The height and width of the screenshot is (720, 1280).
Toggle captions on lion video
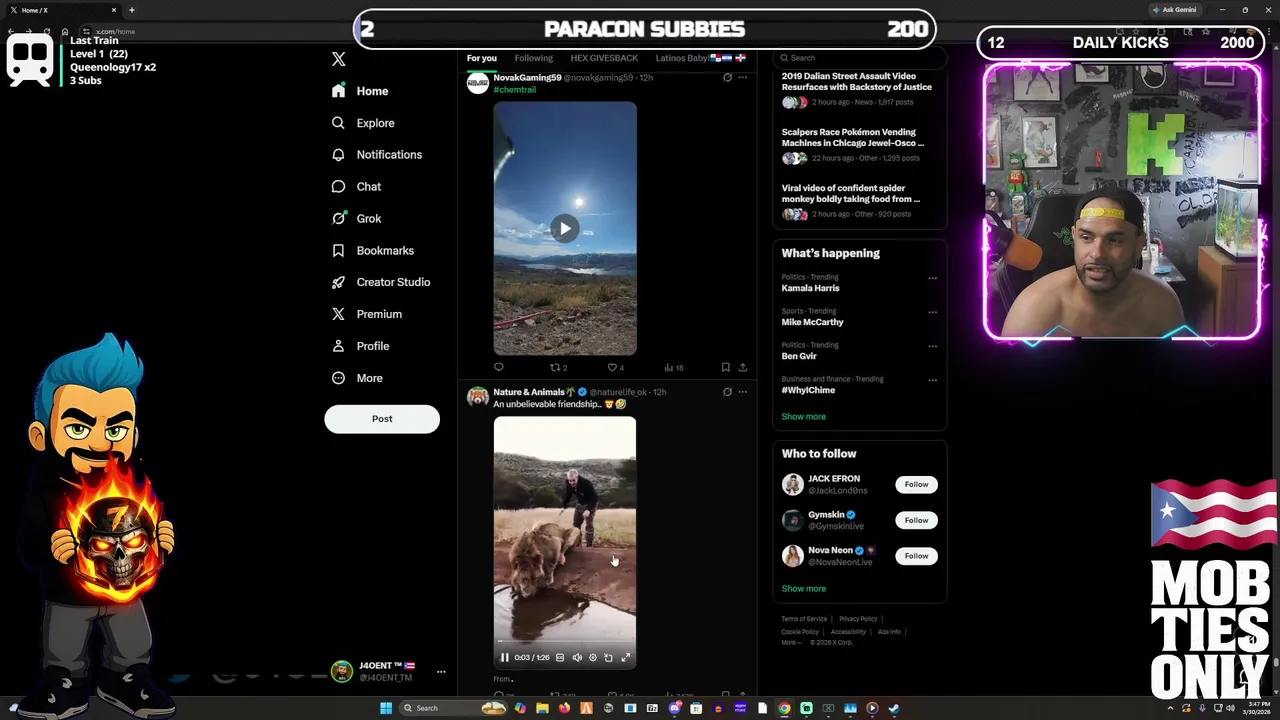tap(560, 658)
